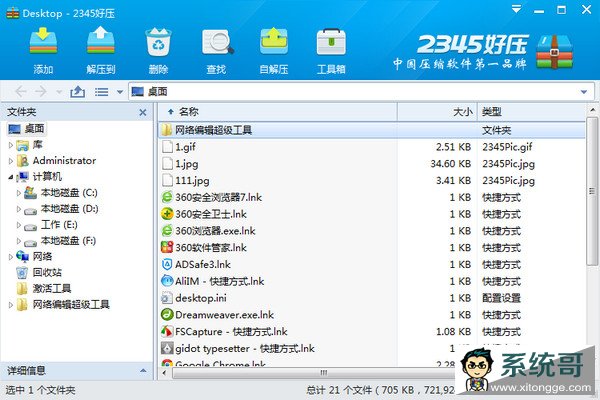The height and width of the screenshot is (400, 600).
Task: Click the horizontal scrollbar left arrow
Action: [x=165, y=372]
